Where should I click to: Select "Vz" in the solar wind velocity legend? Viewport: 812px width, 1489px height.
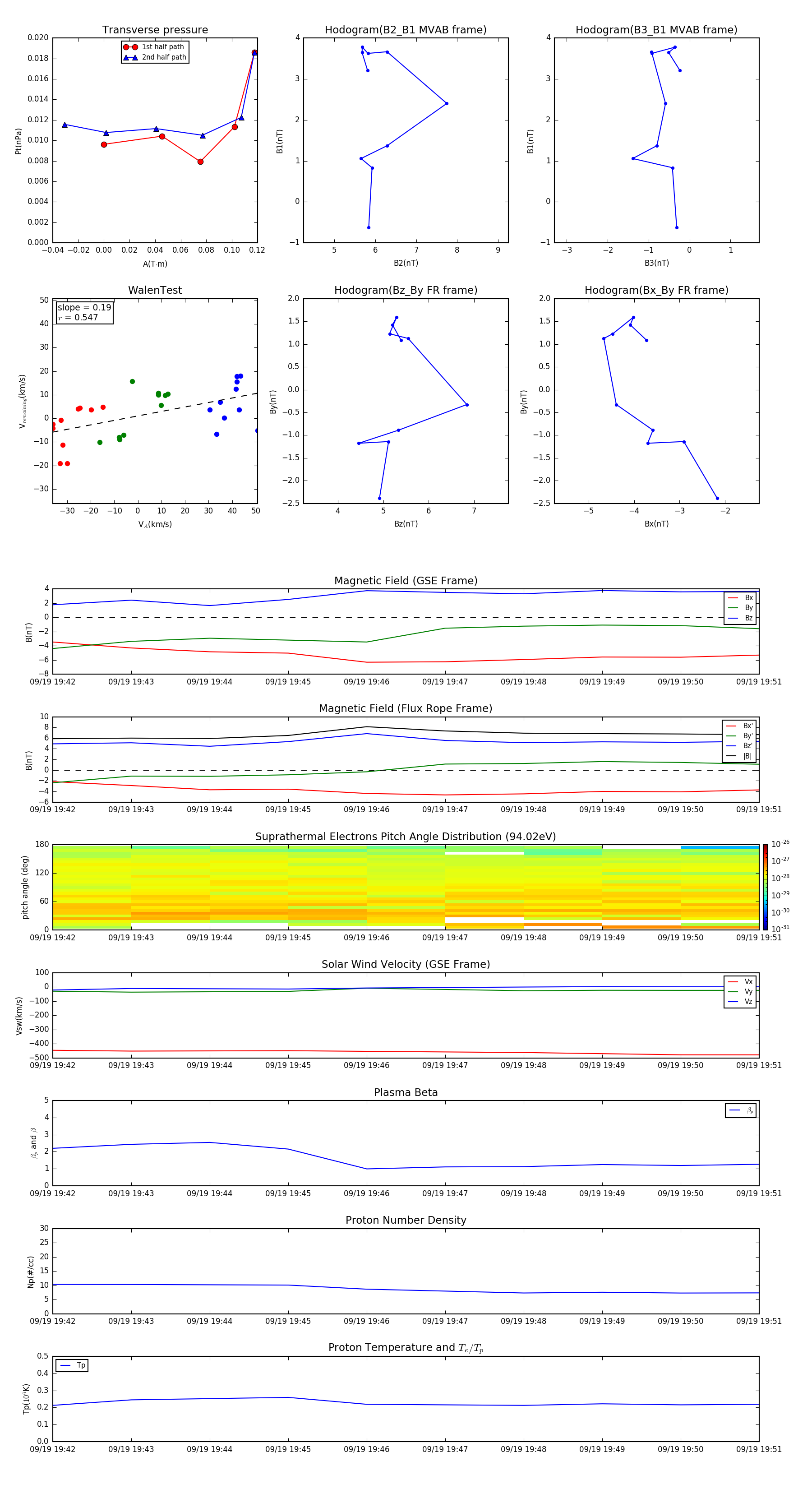coord(741,1002)
